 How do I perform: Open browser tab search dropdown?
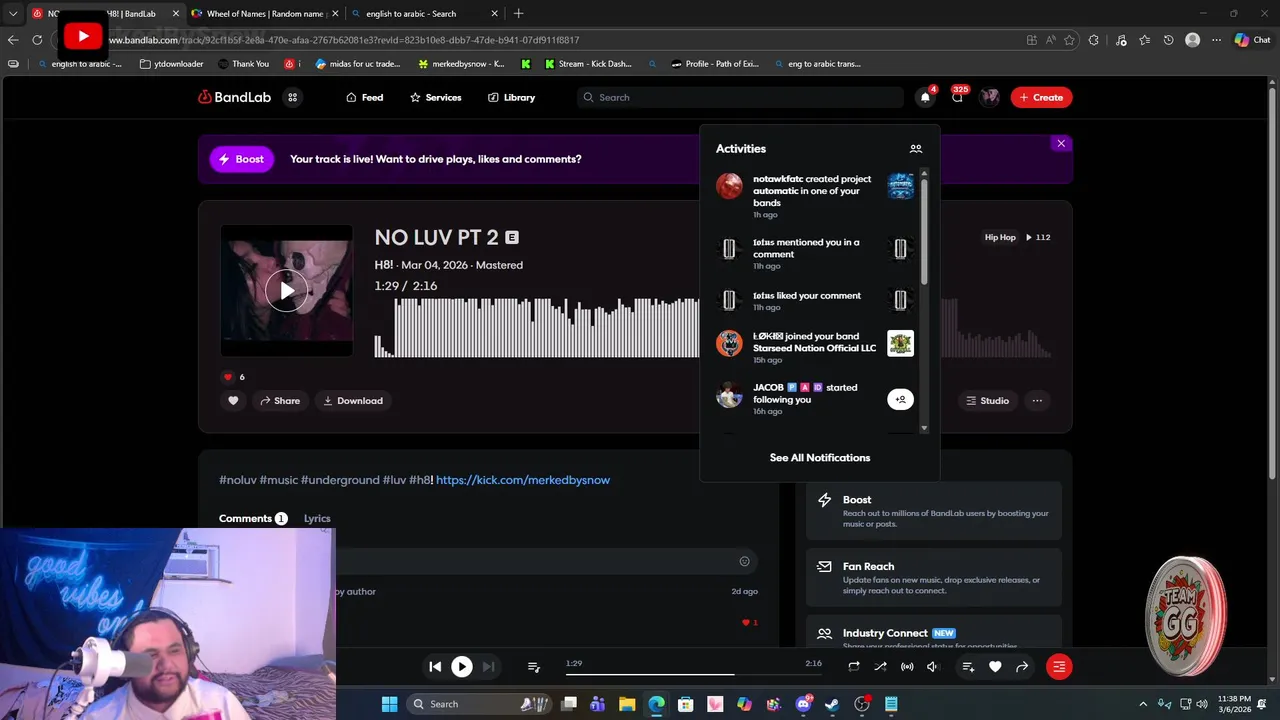12,14
